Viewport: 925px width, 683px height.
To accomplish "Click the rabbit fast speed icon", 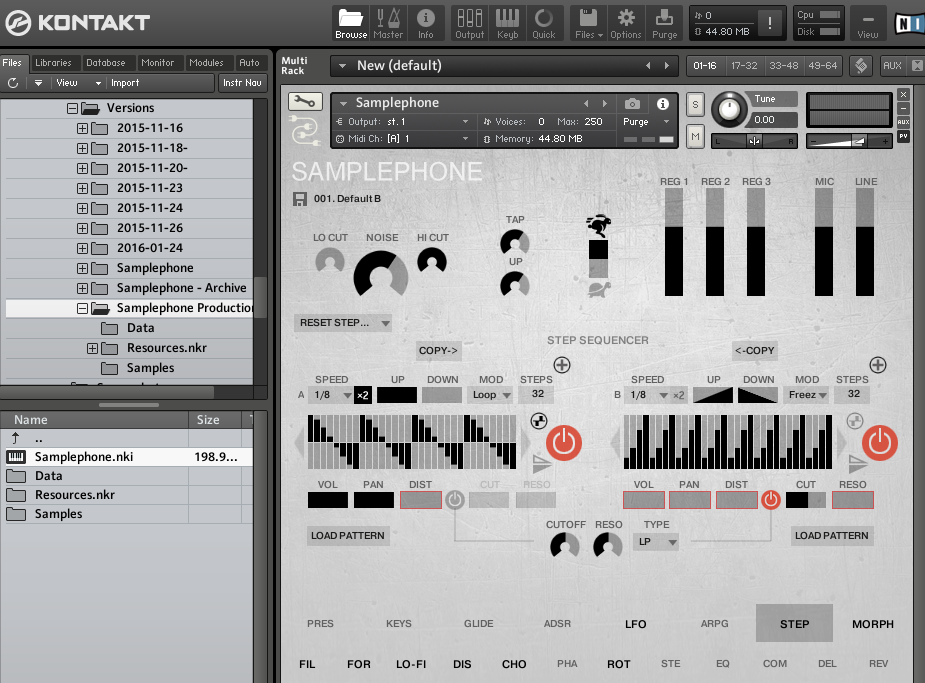I will 599,225.
